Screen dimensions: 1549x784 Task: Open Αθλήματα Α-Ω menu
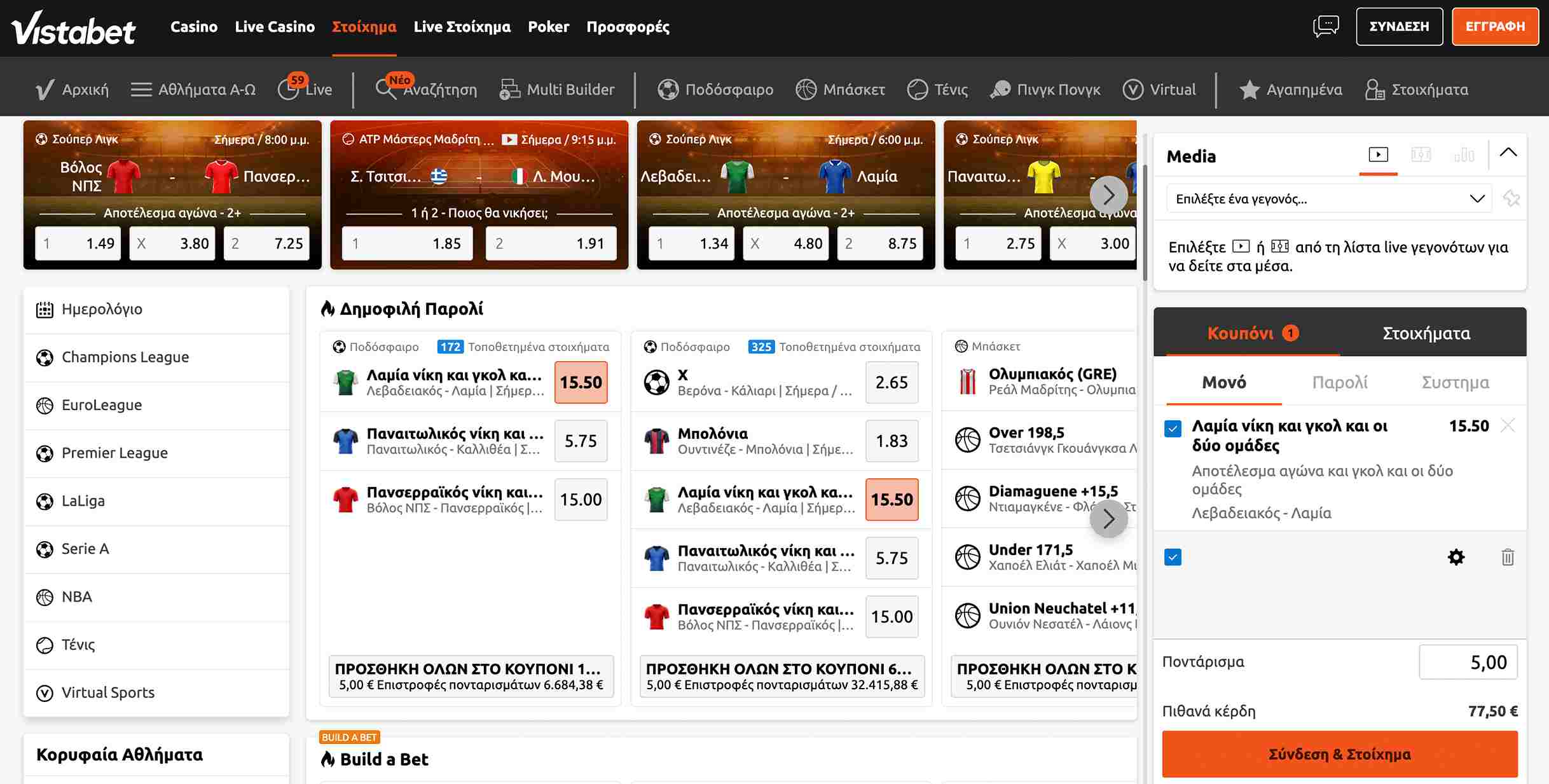click(193, 90)
